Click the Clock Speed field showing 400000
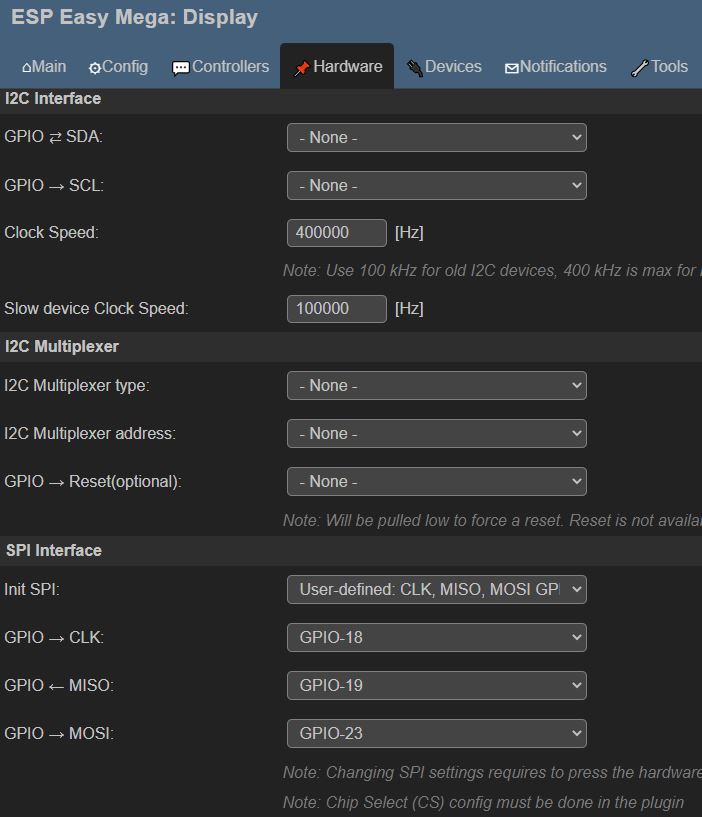702x817 pixels. coord(337,232)
